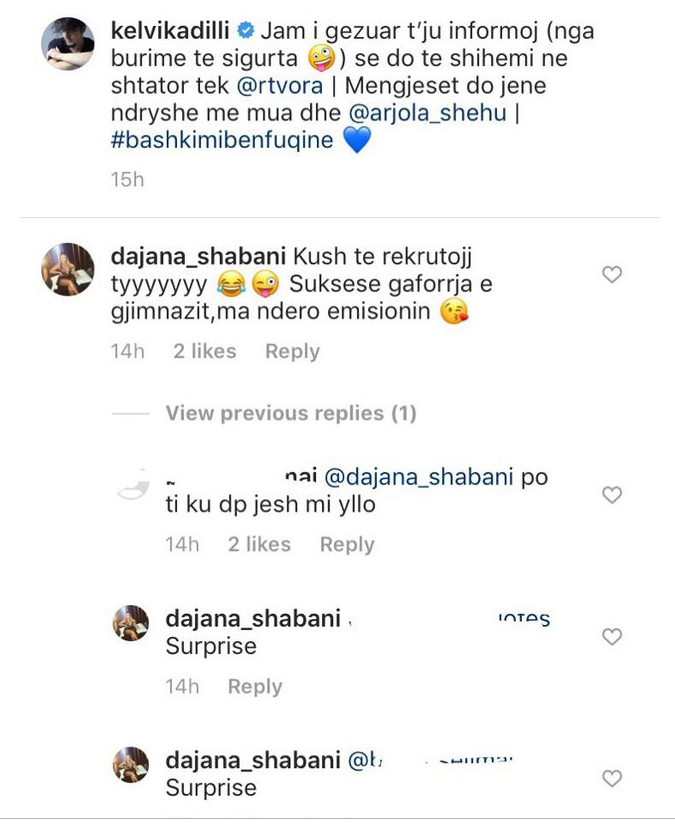Reply to the first "Surprise" comment

tap(254, 686)
